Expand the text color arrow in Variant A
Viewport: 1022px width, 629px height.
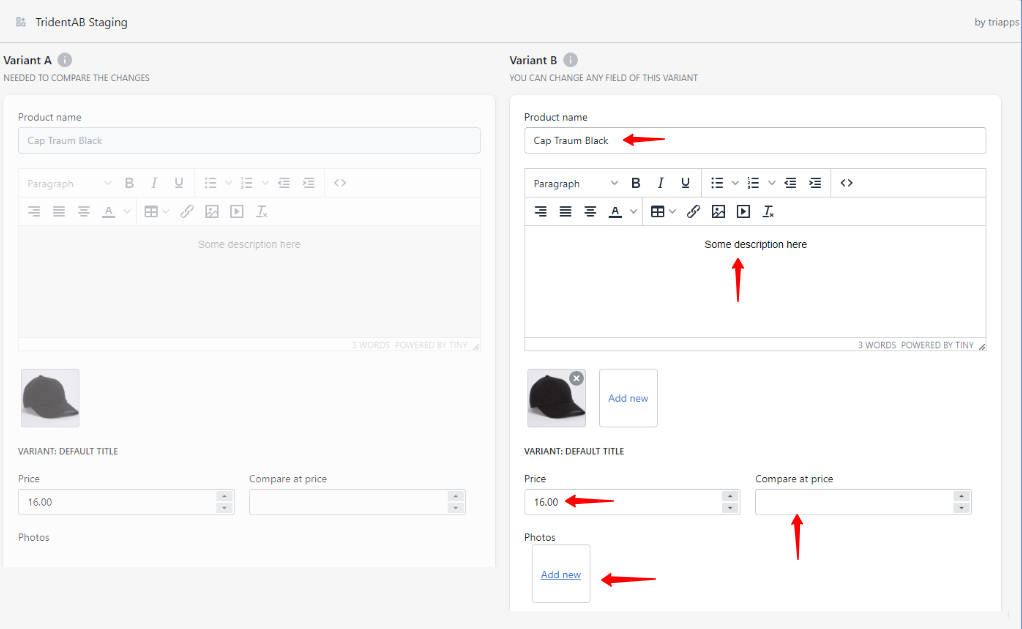127,212
